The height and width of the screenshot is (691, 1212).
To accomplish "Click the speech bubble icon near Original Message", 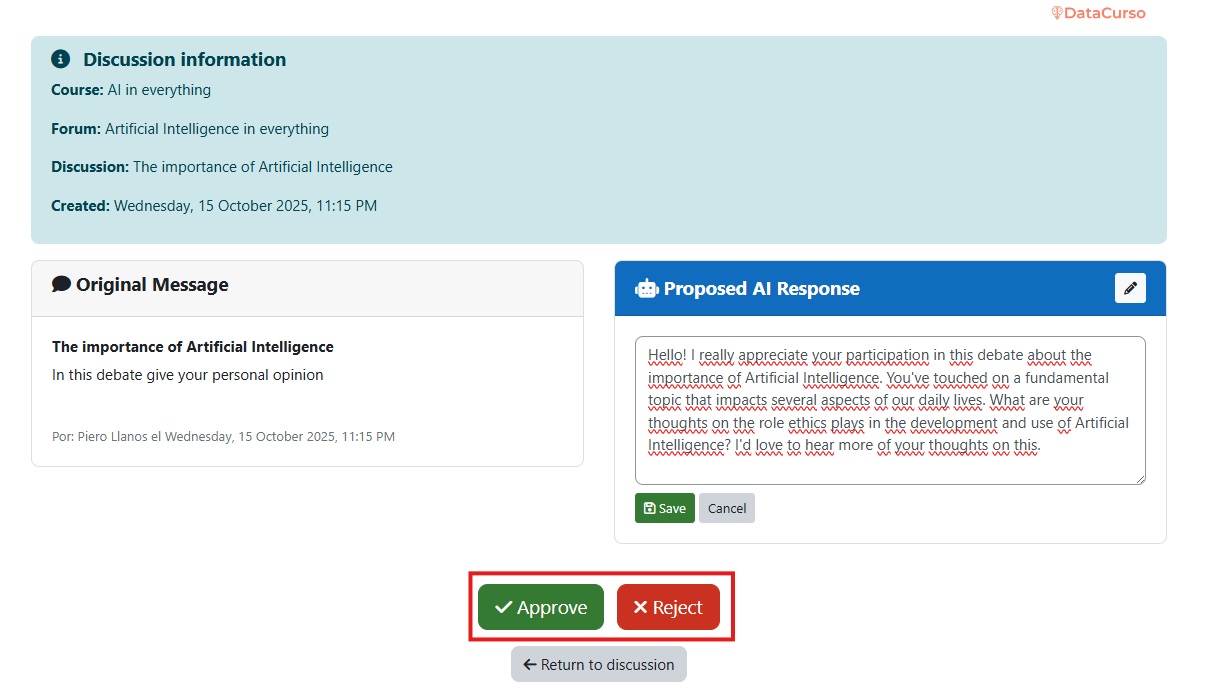I will point(61,283).
